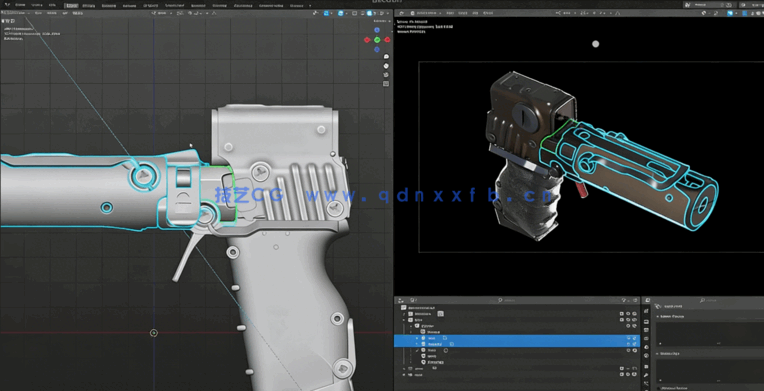The height and width of the screenshot is (391, 764).
Task: Open the outliner editor type icon
Action: click(401, 301)
